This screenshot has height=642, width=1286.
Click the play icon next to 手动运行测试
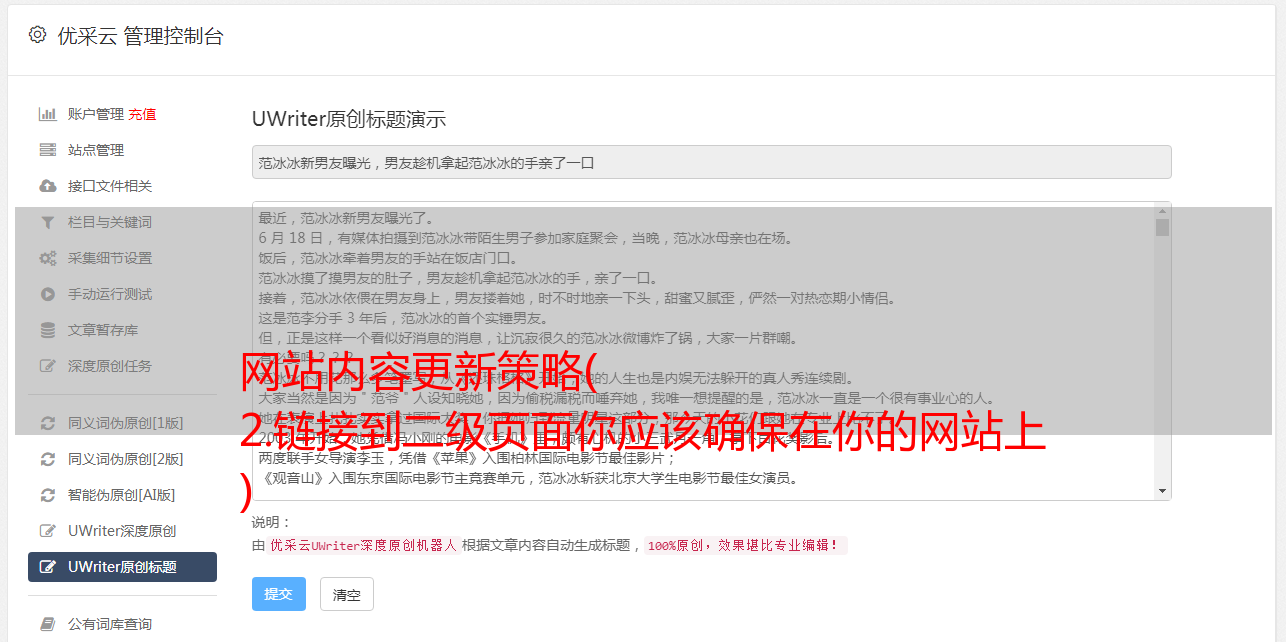[47, 294]
